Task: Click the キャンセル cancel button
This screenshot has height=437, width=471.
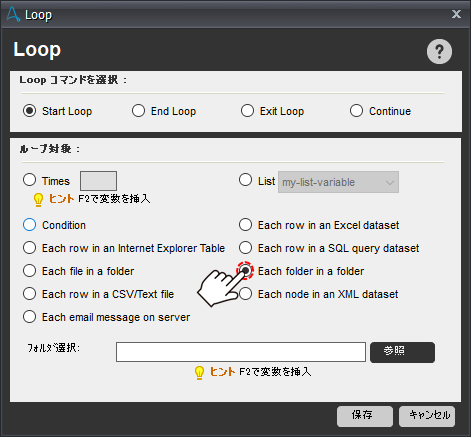Action: (427, 416)
